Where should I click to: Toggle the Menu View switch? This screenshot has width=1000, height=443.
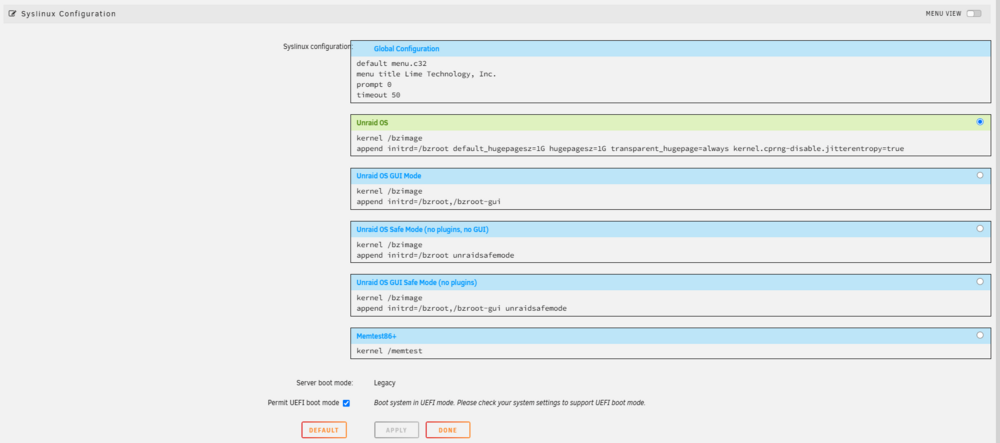click(x=974, y=13)
